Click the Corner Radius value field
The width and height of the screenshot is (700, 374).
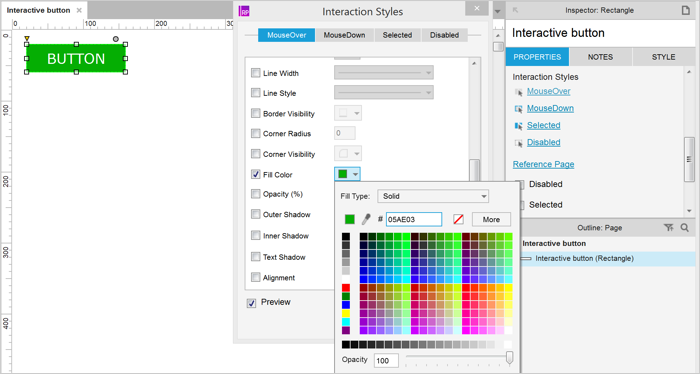point(345,133)
